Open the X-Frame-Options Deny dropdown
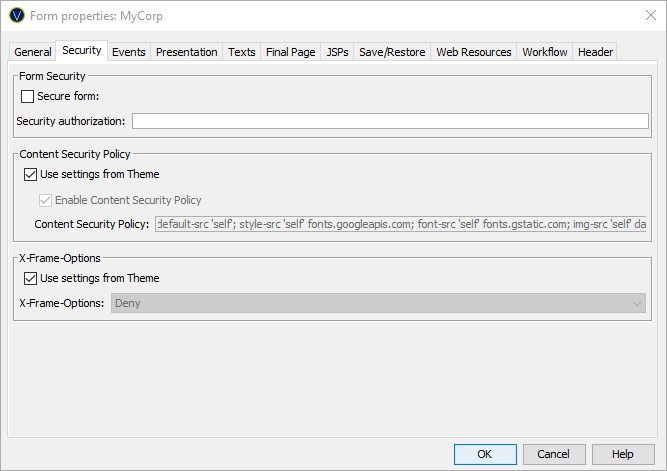This screenshot has height=471, width=667. click(x=380, y=303)
